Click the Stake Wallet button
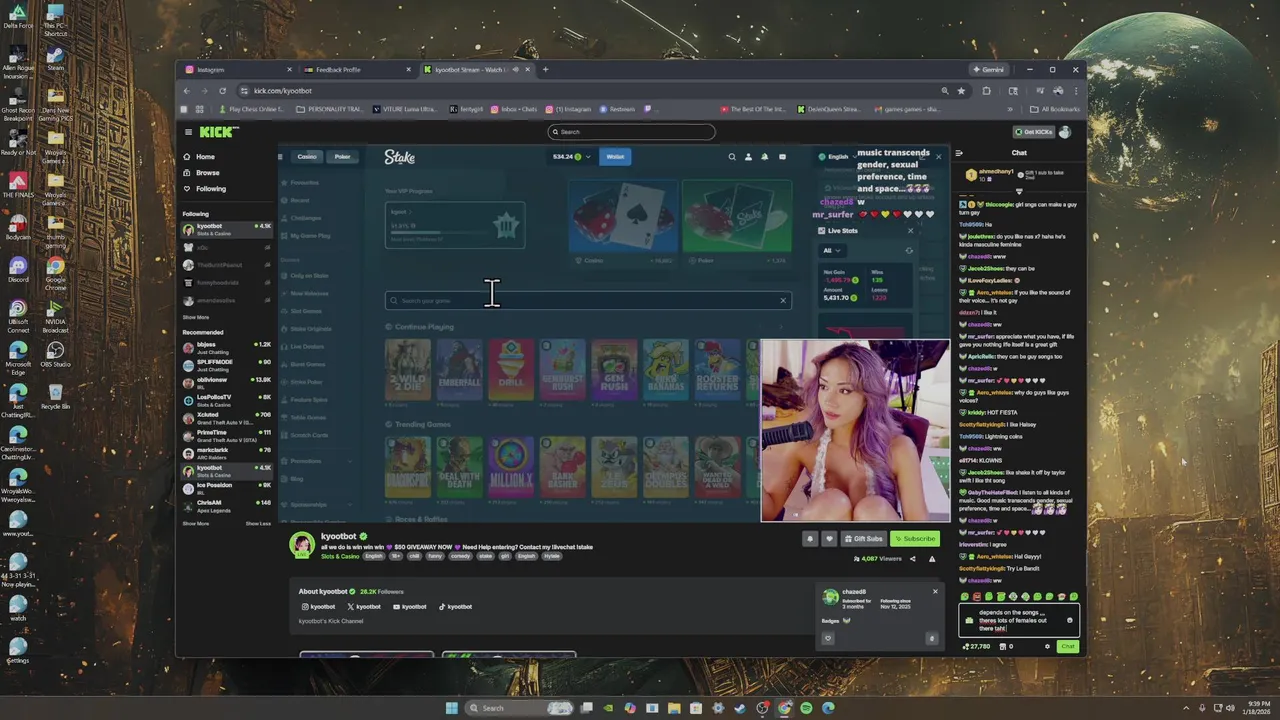The height and width of the screenshot is (720, 1280). pos(615,157)
